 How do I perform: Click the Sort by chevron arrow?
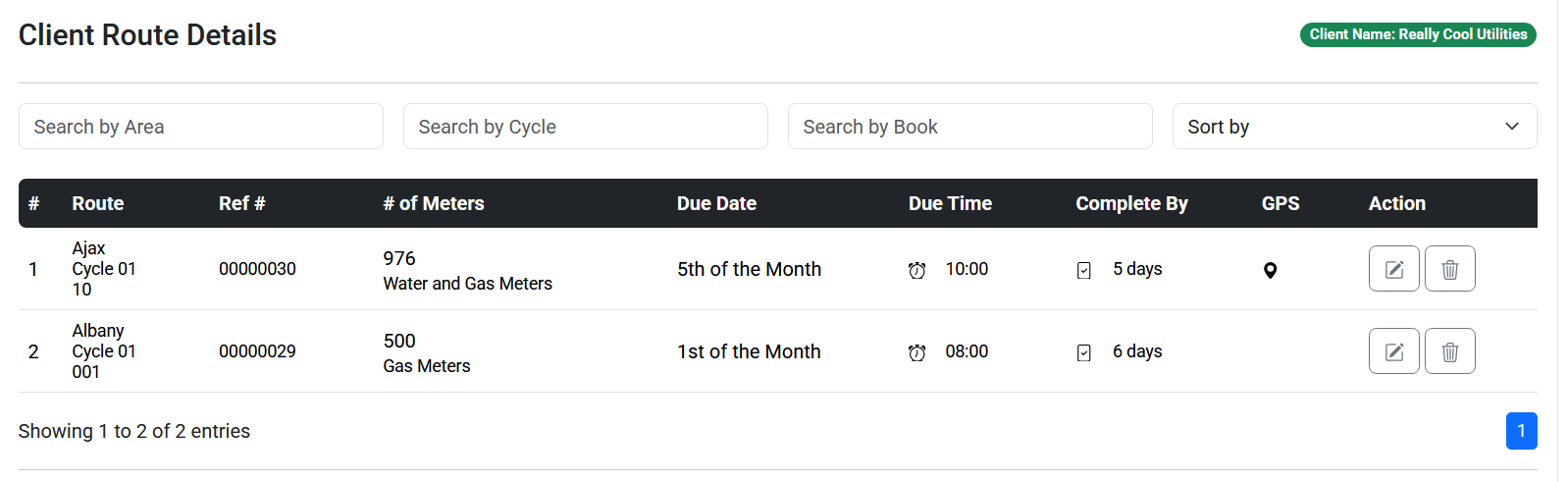1511,127
